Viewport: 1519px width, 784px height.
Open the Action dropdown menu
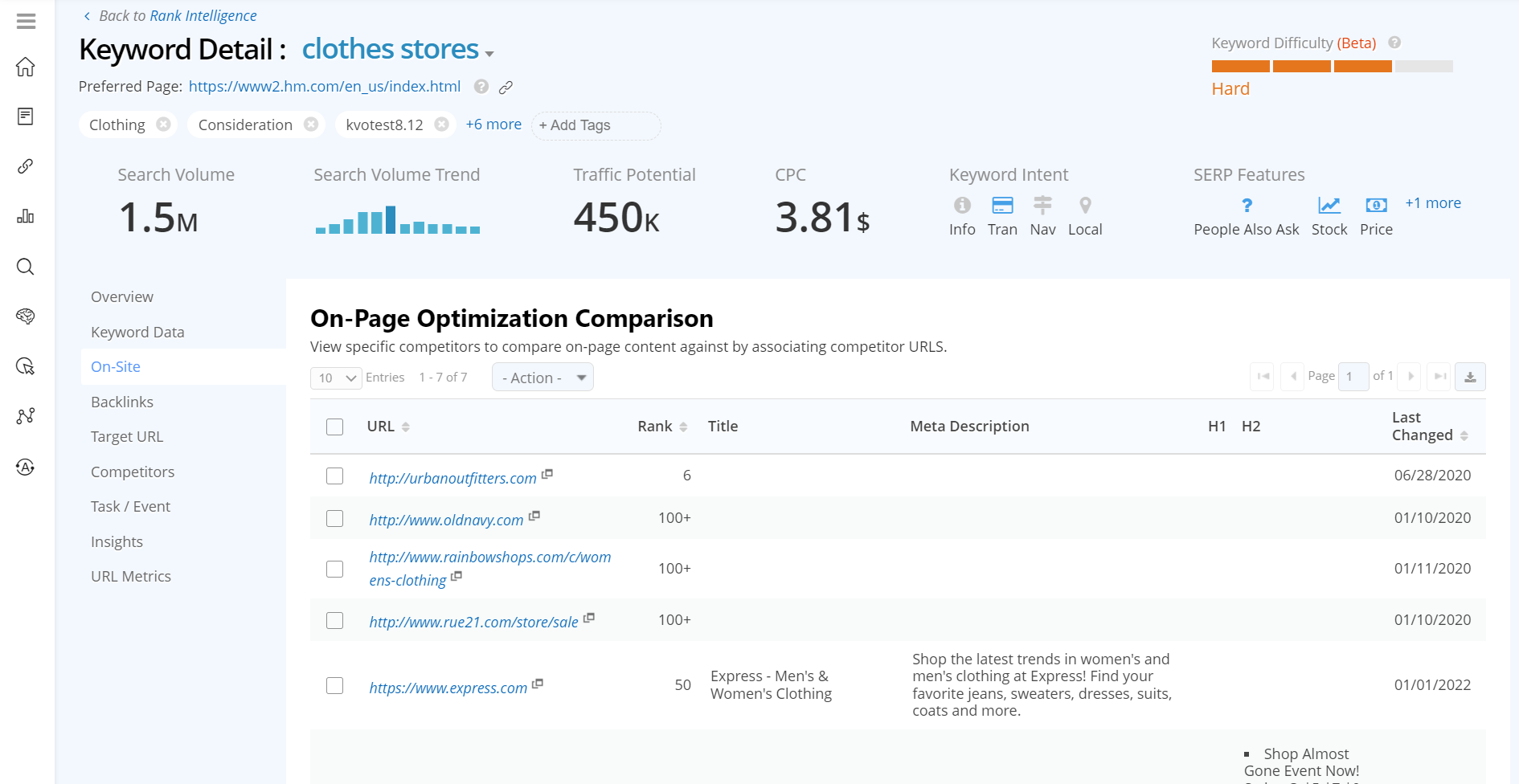tap(542, 378)
